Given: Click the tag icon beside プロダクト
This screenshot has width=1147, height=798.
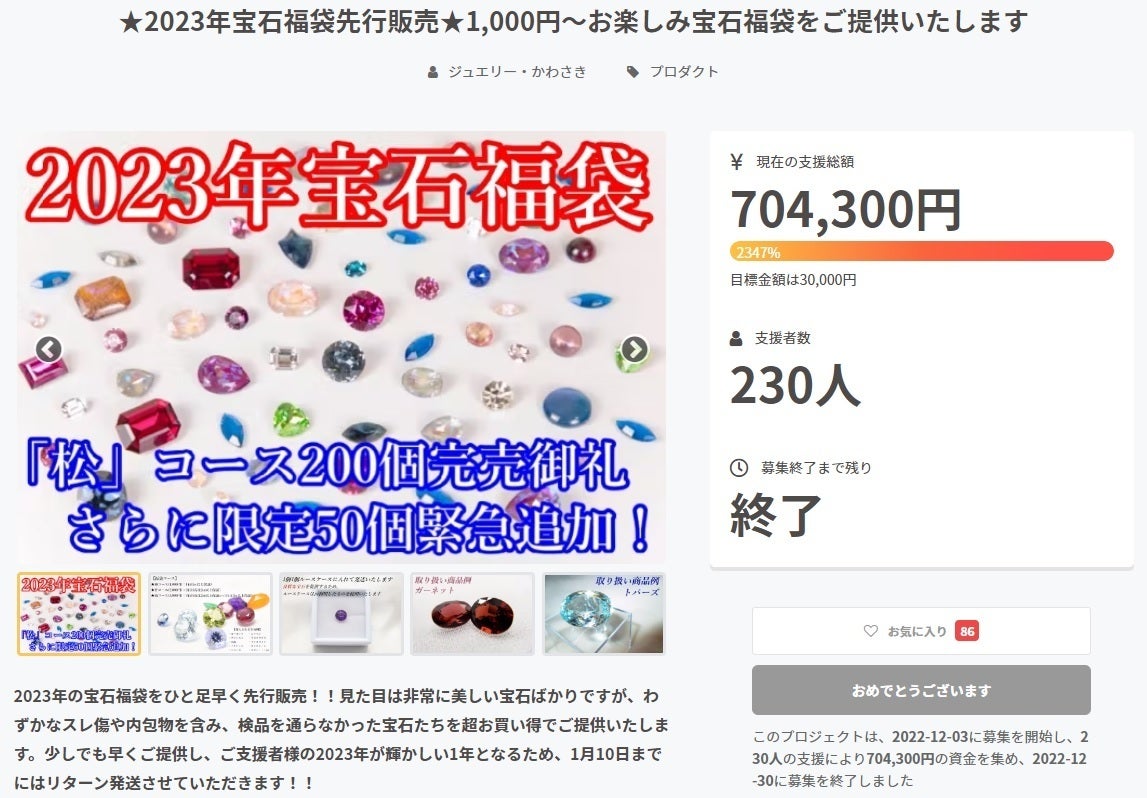Looking at the screenshot, I should 633,72.
